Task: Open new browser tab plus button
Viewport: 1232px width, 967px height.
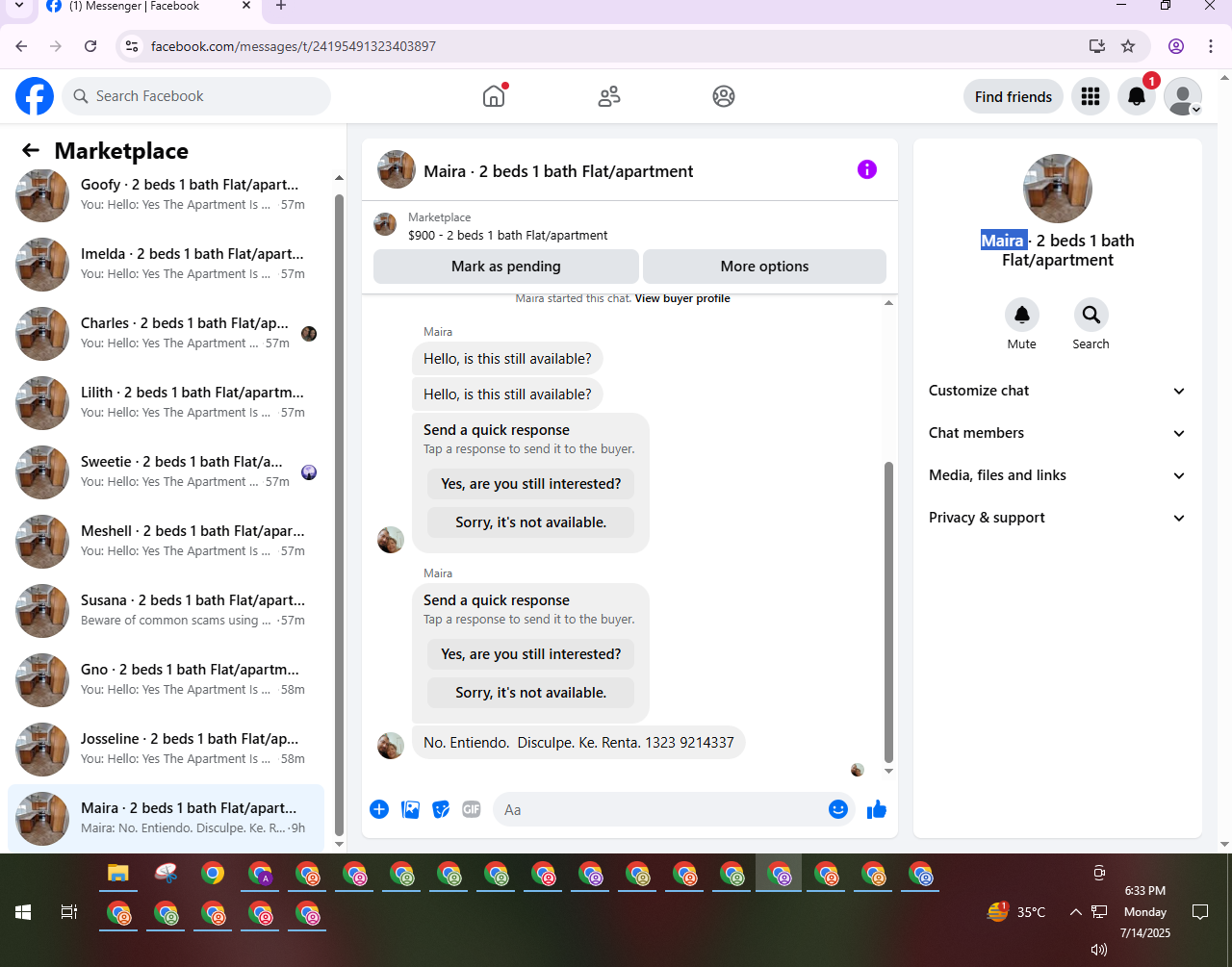Action: pos(281,6)
